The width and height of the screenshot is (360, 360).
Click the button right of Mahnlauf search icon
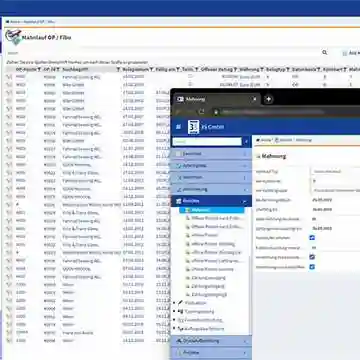click(351, 53)
